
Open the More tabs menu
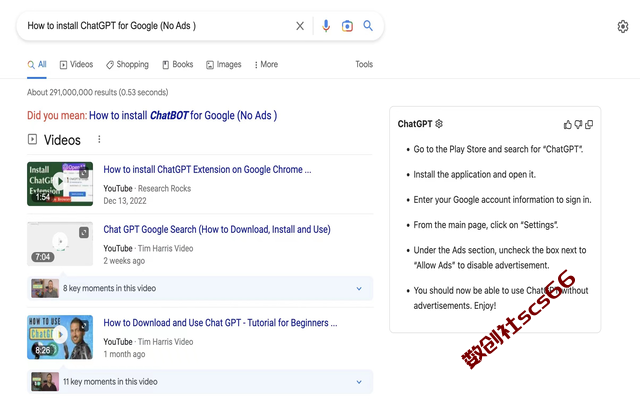coord(266,64)
